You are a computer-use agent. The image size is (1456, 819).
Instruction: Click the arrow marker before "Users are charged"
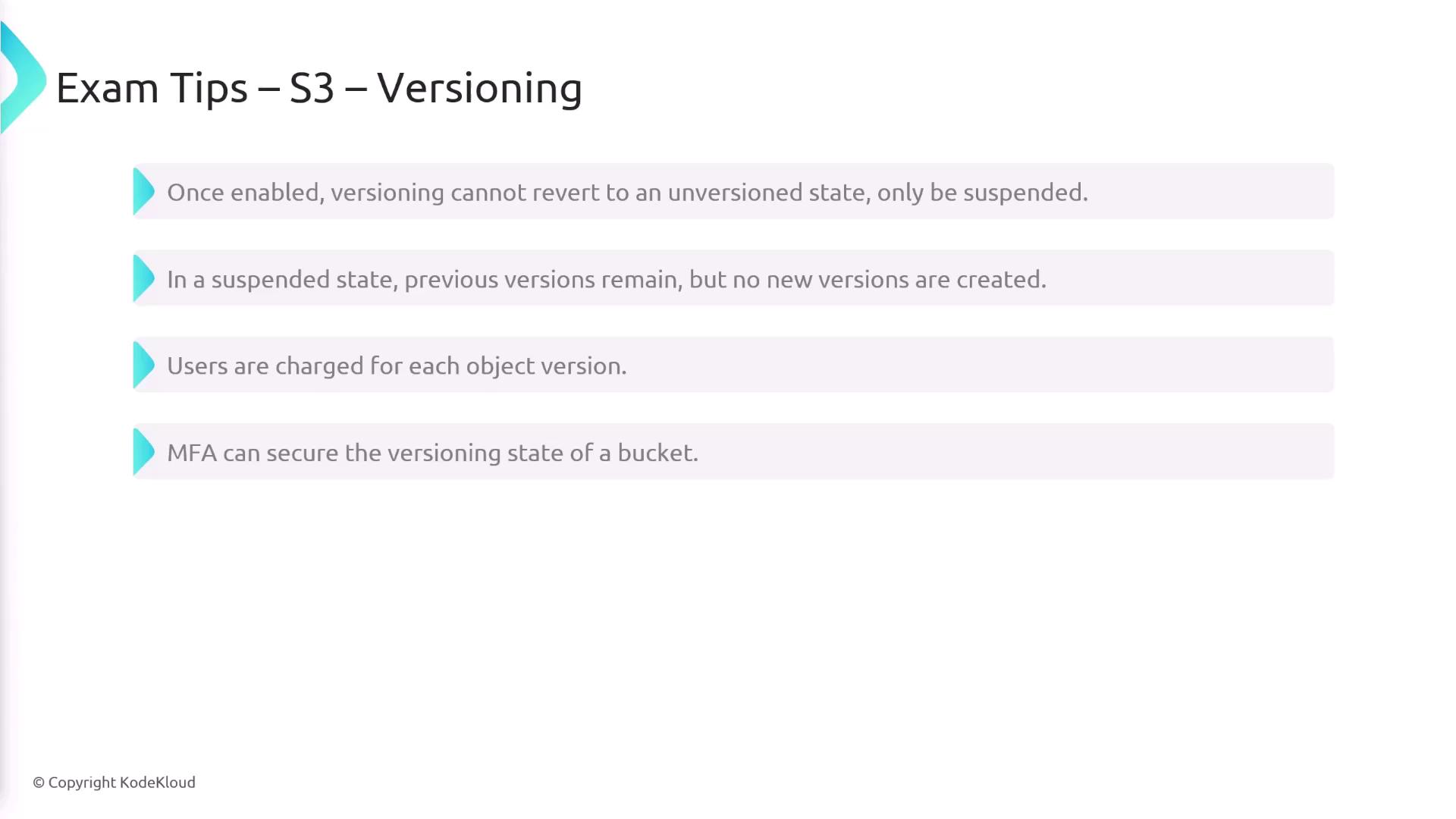[143, 365]
